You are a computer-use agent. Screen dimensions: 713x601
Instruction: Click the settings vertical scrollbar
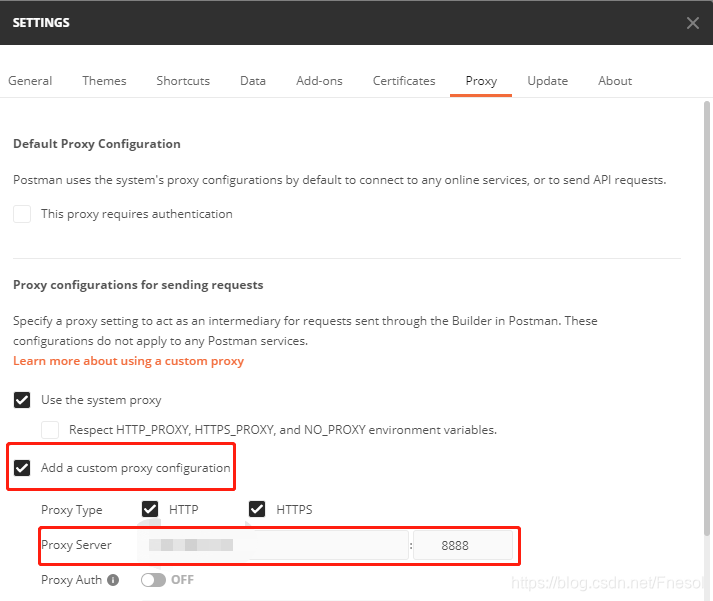coord(707,318)
